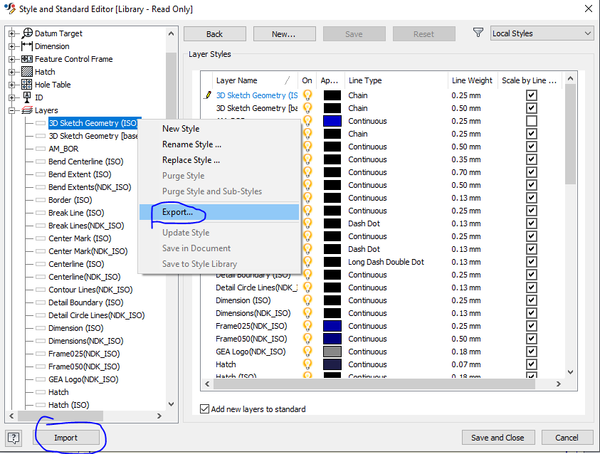Click layer icon next to AM_BOR
This screenshot has width=600, height=454.
click(41, 149)
